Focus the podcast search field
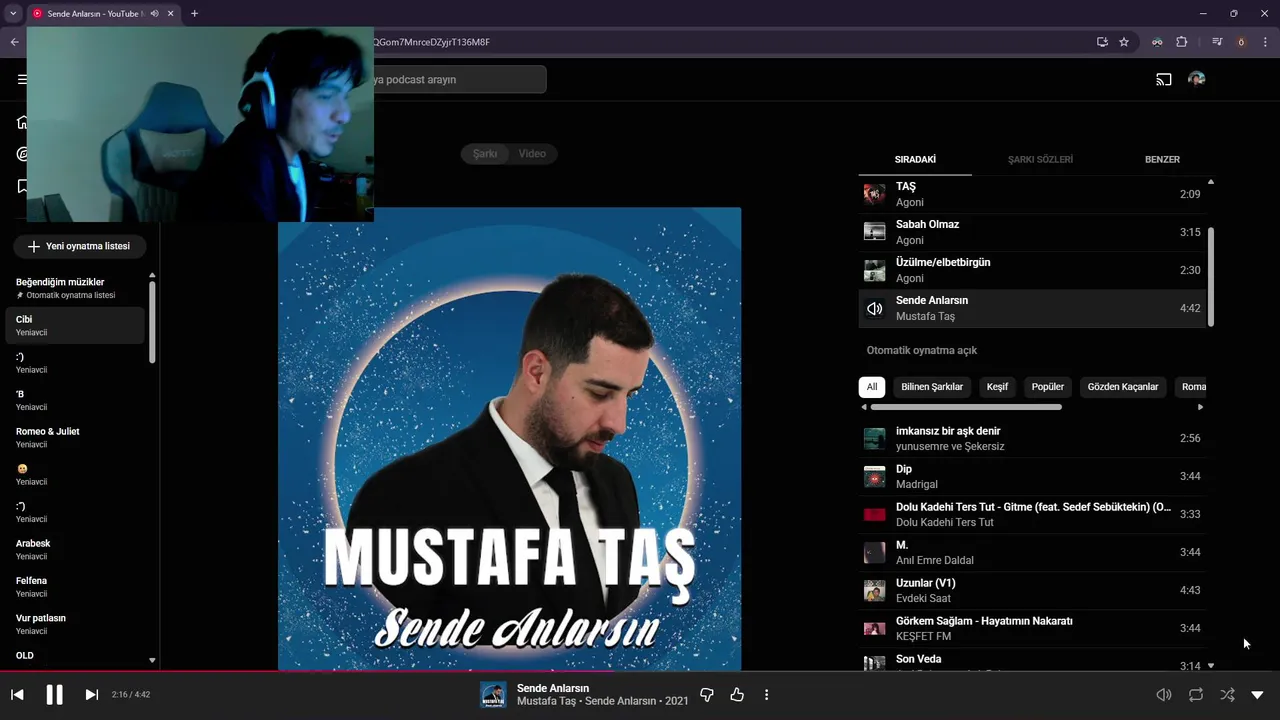The width and height of the screenshot is (1280, 720). tap(458, 79)
